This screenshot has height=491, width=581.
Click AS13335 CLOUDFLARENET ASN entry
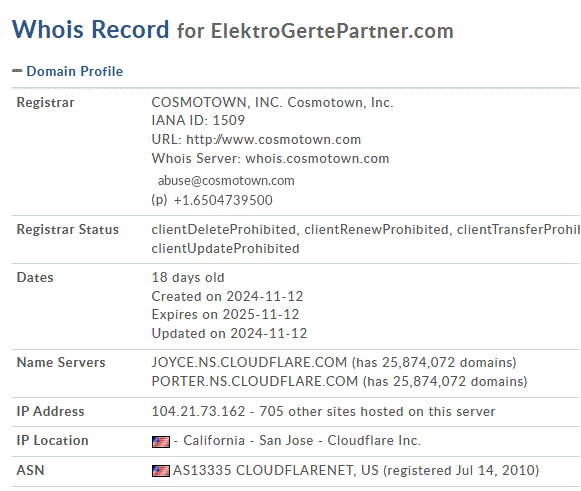click(276, 470)
